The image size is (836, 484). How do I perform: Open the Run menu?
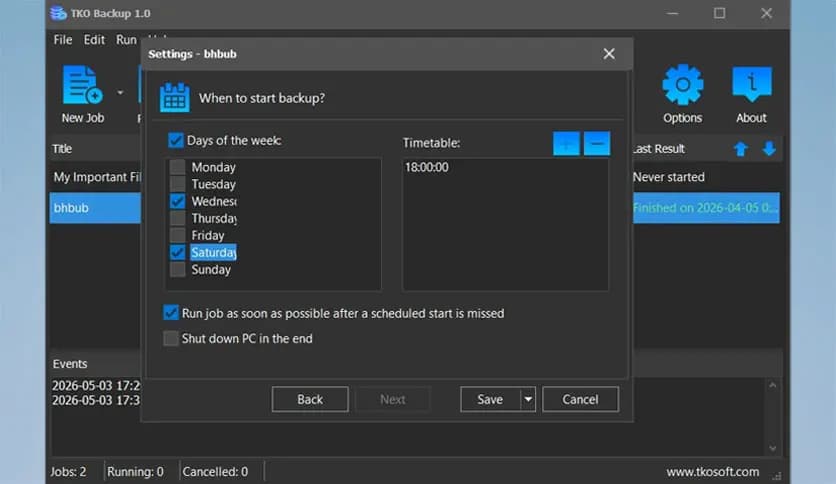126,40
